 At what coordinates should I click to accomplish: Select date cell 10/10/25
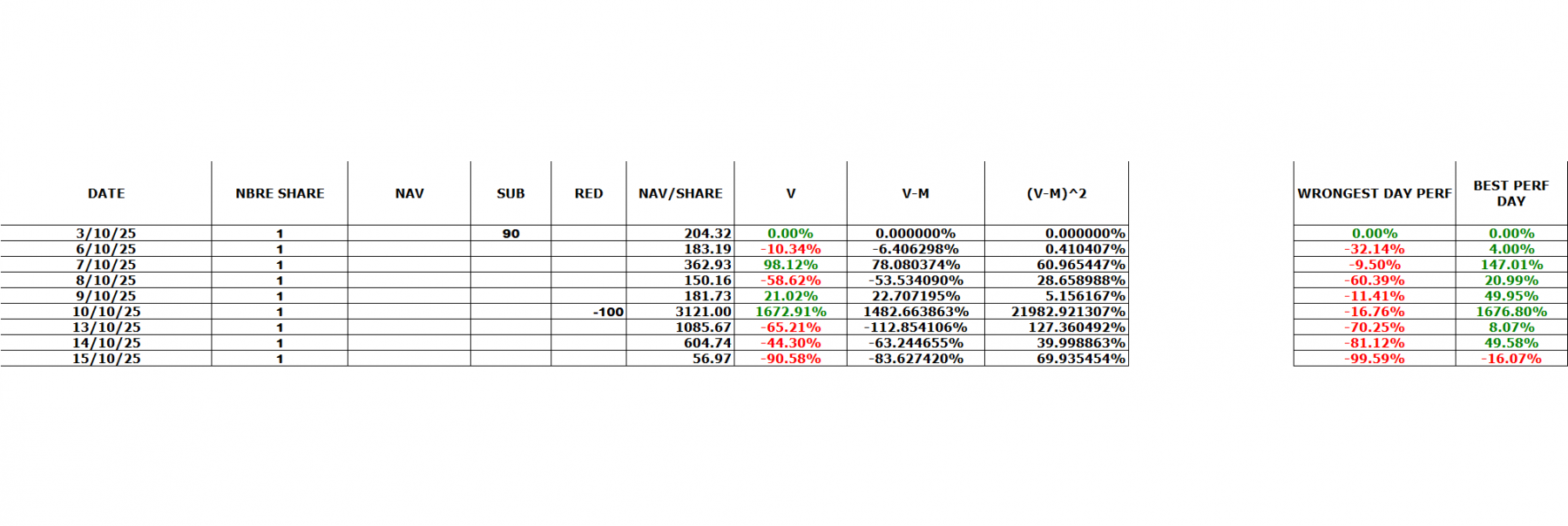pyautogui.click(x=105, y=312)
